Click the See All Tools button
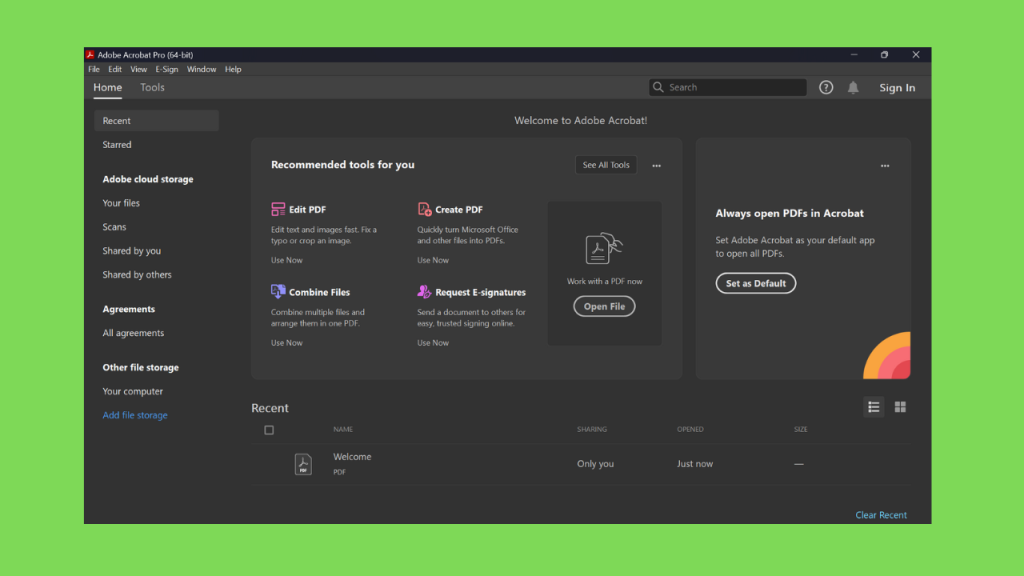 click(606, 165)
